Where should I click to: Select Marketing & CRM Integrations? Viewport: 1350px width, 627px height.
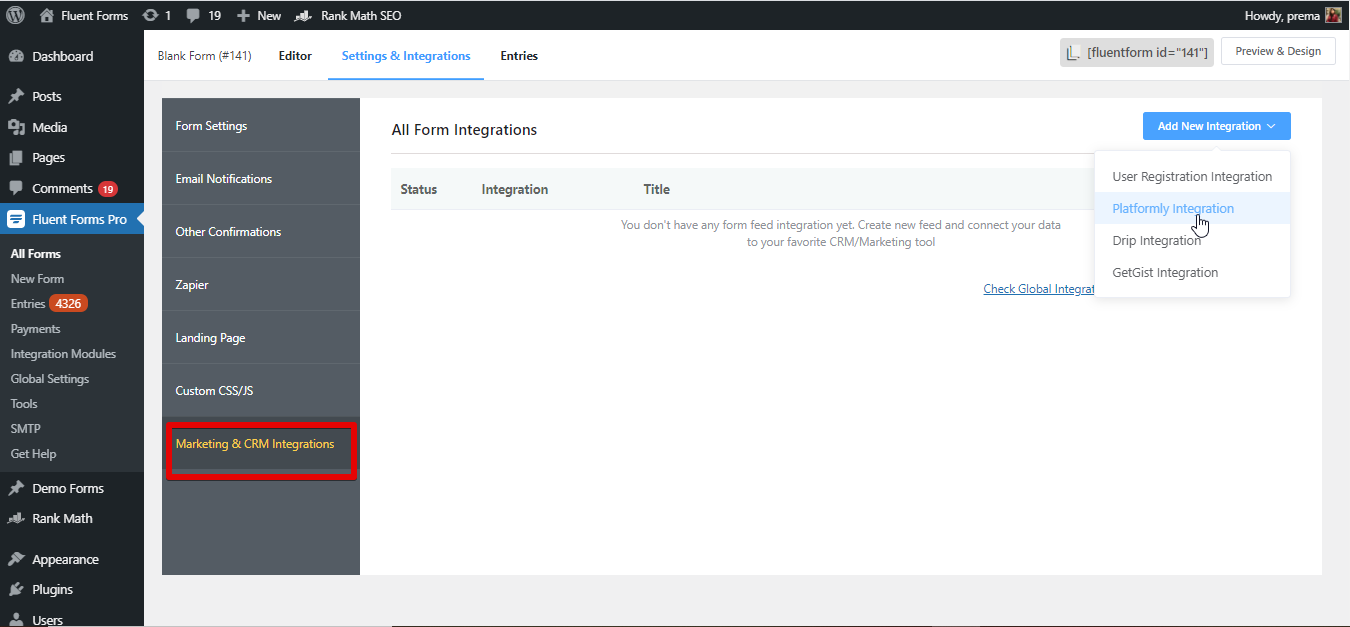[261, 444]
